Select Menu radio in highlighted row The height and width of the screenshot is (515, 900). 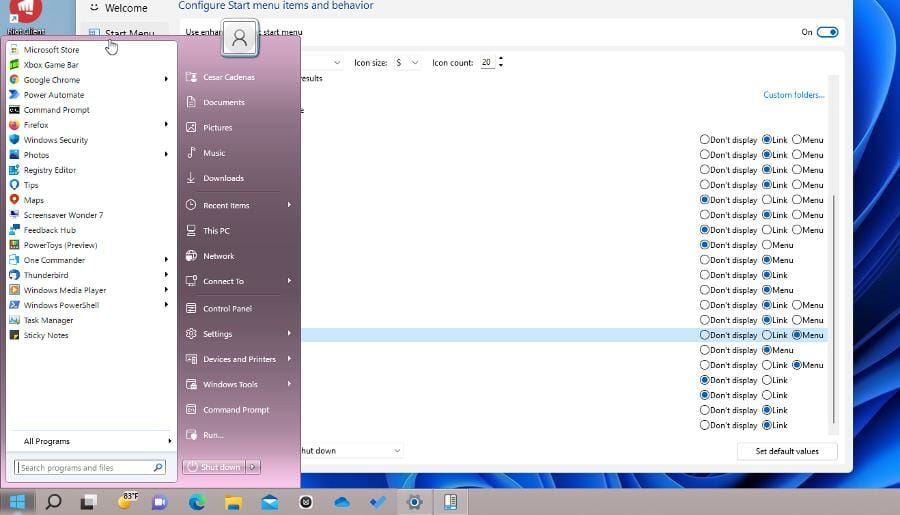(797, 335)
